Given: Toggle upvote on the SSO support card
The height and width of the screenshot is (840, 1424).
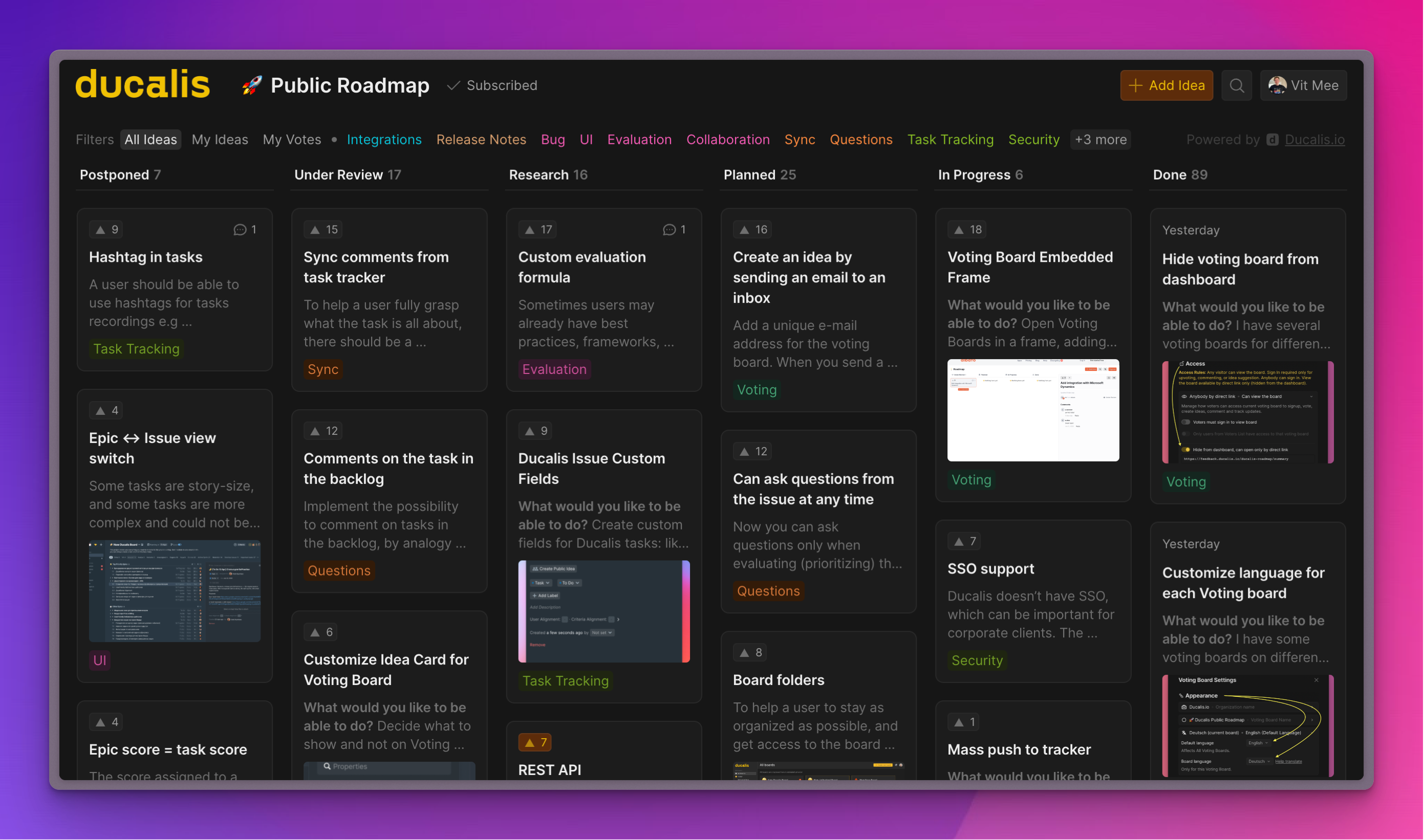Looking at the screenshot, I should click(964, 541).
